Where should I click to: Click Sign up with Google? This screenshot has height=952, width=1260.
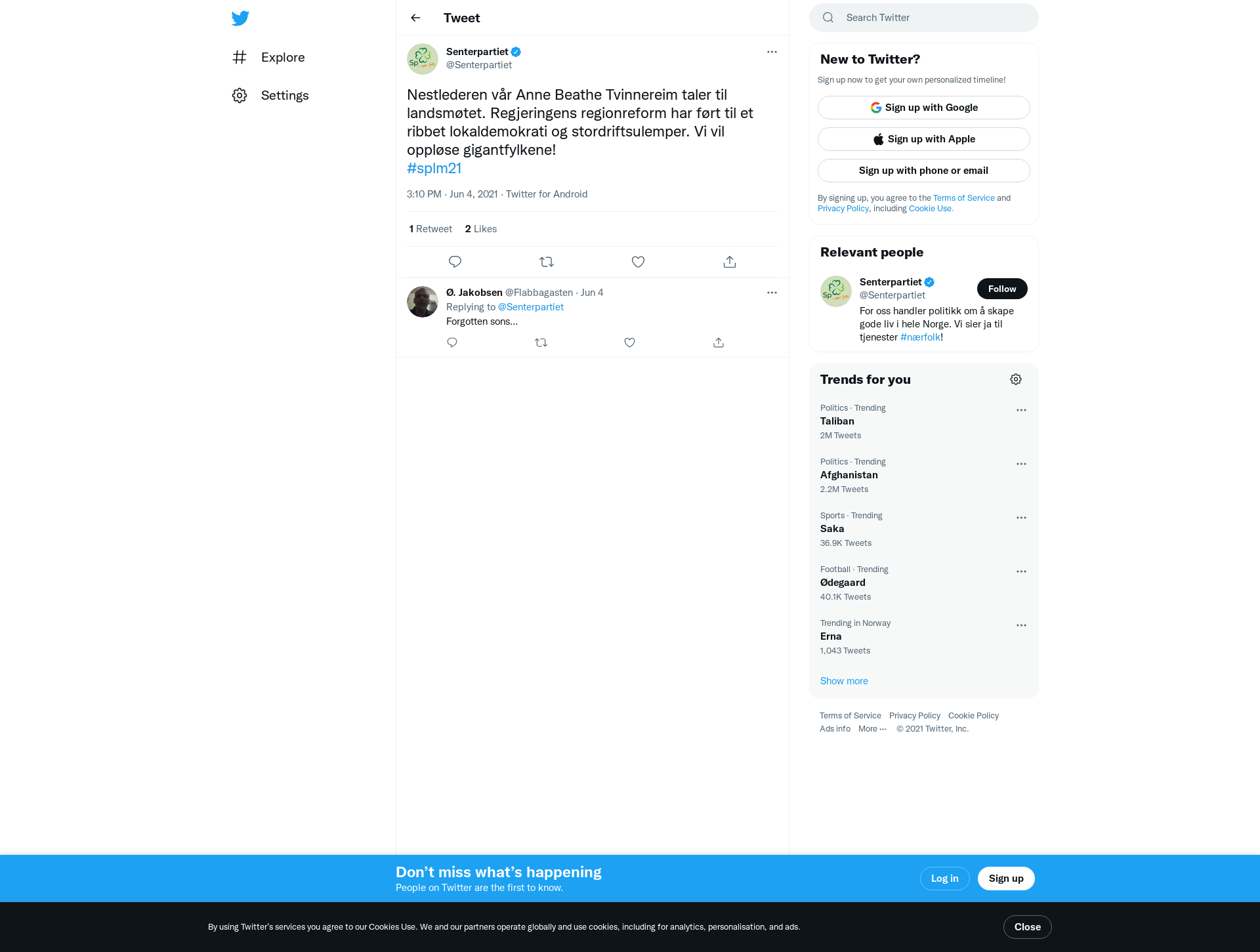click(x=923, y=108)
